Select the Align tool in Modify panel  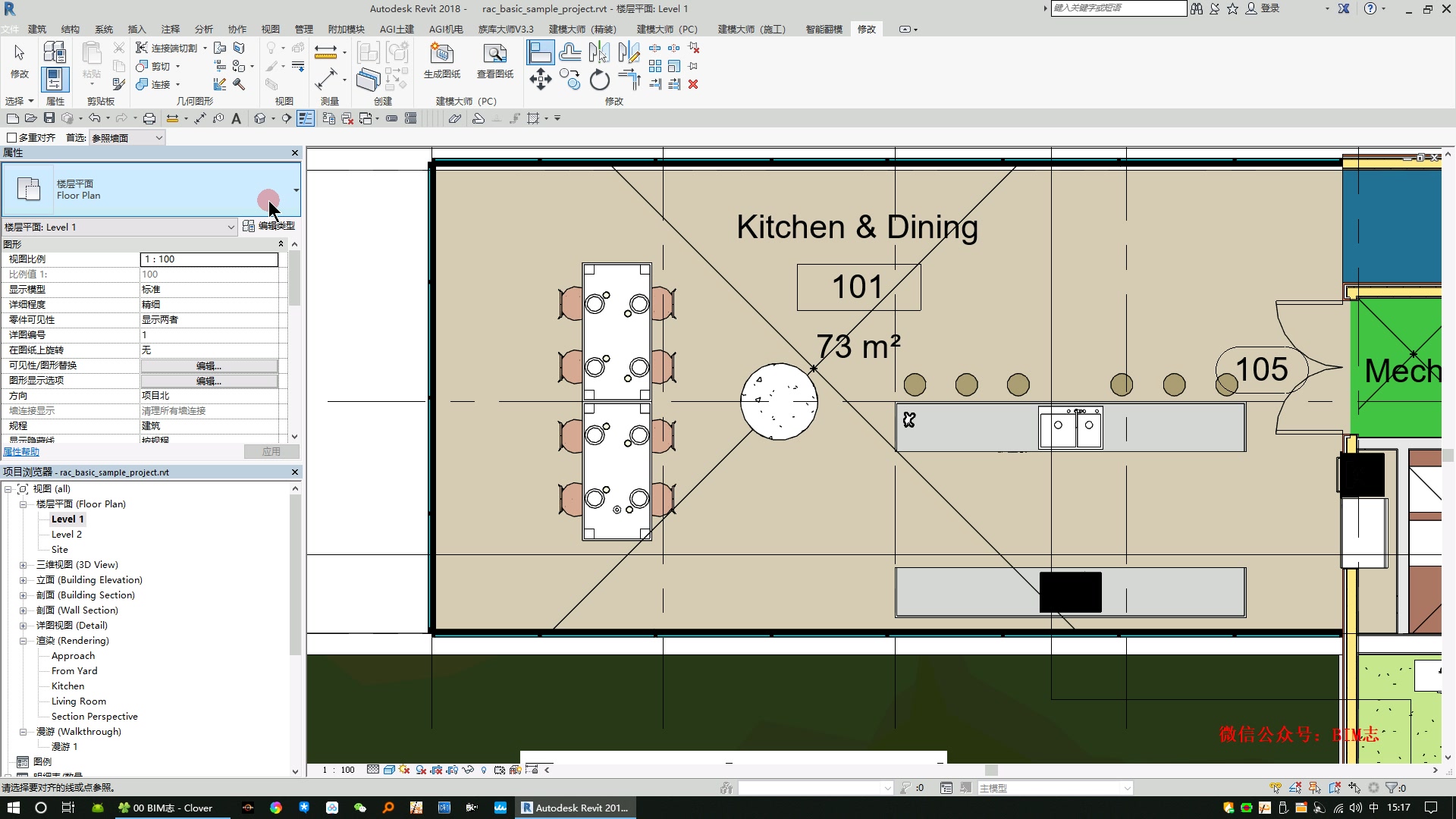point(540,52)
